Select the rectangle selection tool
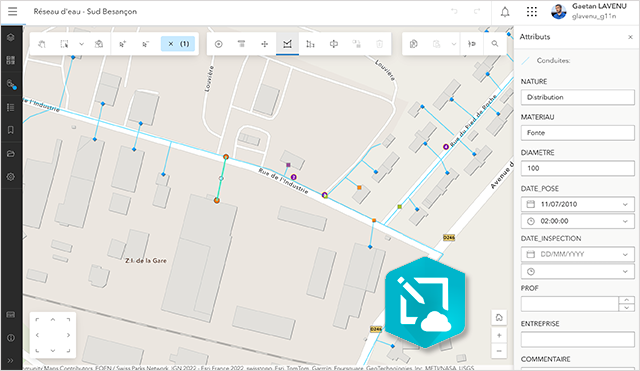This screenshot has width=640, height=371. [64, 44]
